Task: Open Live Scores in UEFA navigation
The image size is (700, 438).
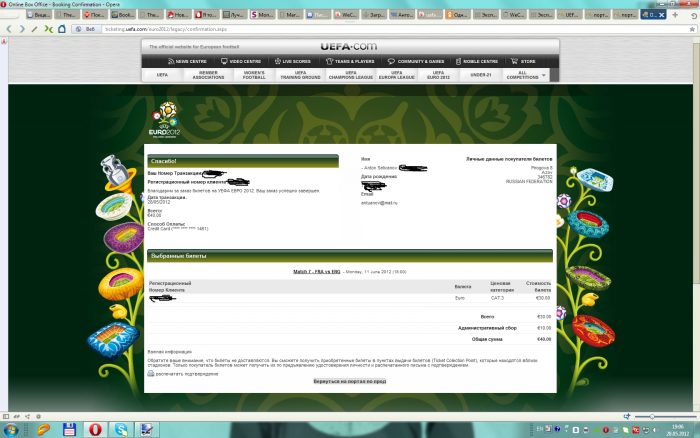Action: [x=292, y=61]
